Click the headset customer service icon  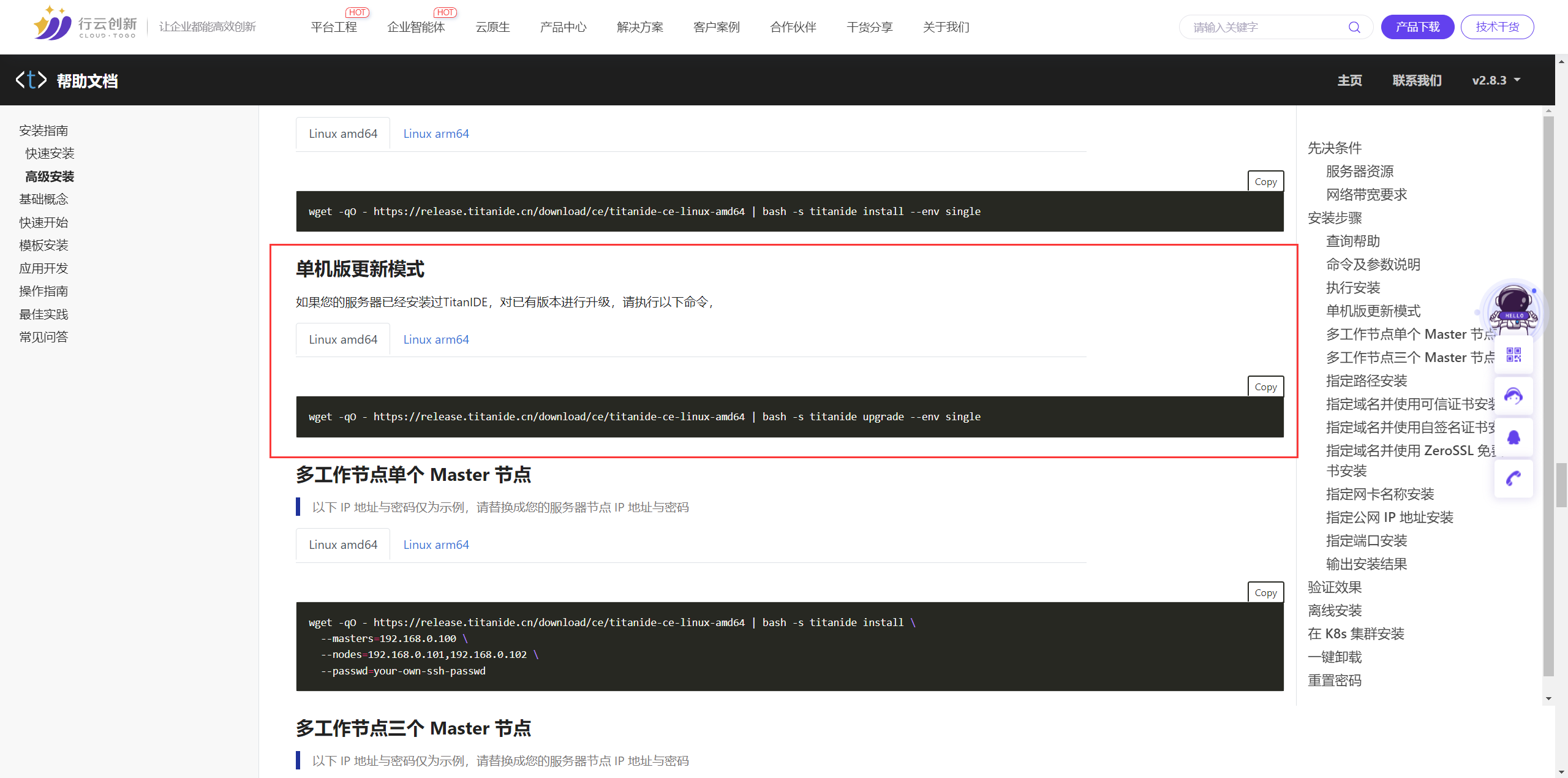pos(1513,396)
